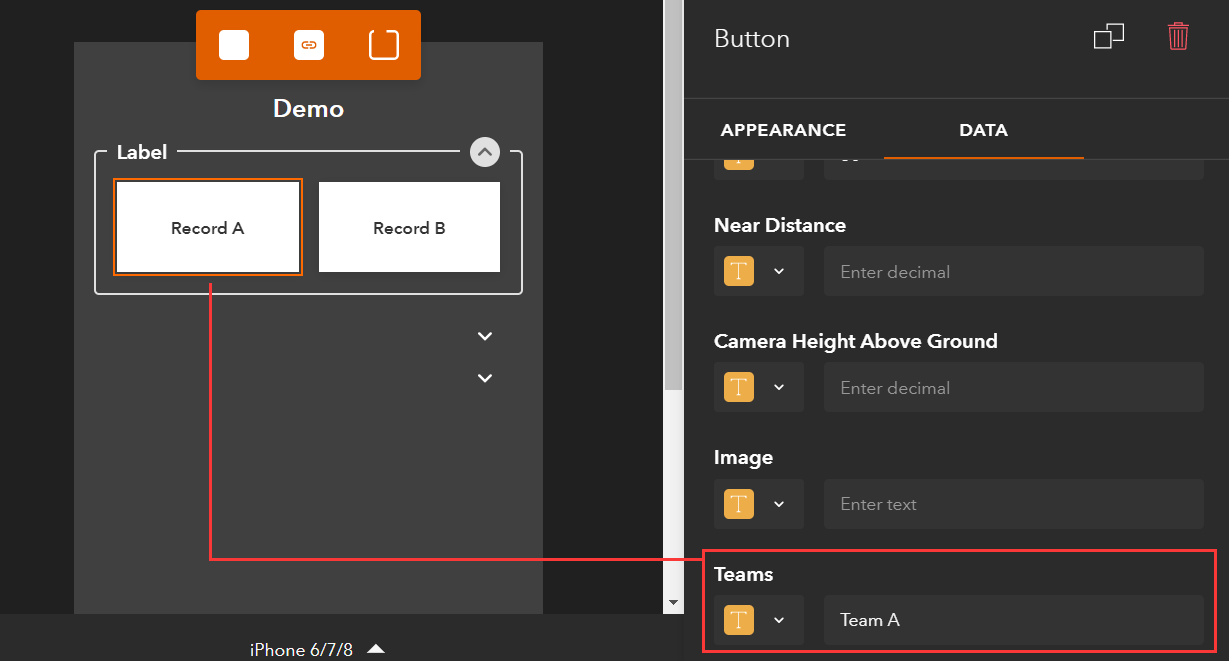Screen dimensions: 1229x661
Task: Collapse the Label group with circular chevron
Action: coord(485,152)
